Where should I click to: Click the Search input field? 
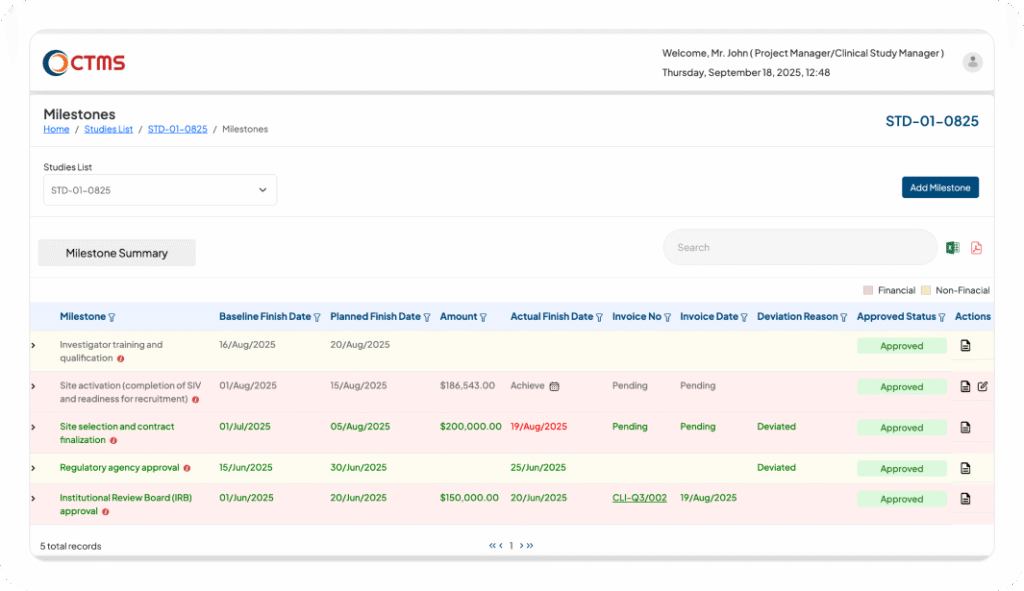coord(800,248)
